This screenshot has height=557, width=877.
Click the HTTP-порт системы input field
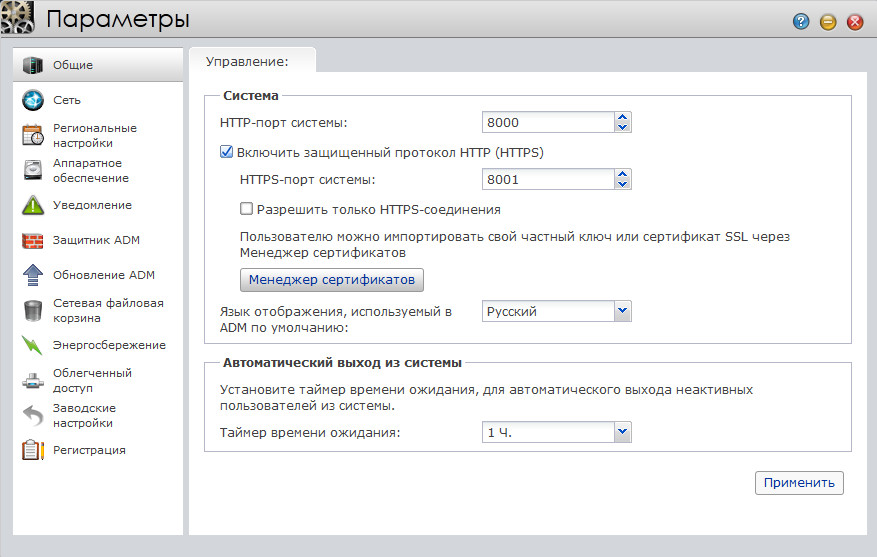coord(546,123)
